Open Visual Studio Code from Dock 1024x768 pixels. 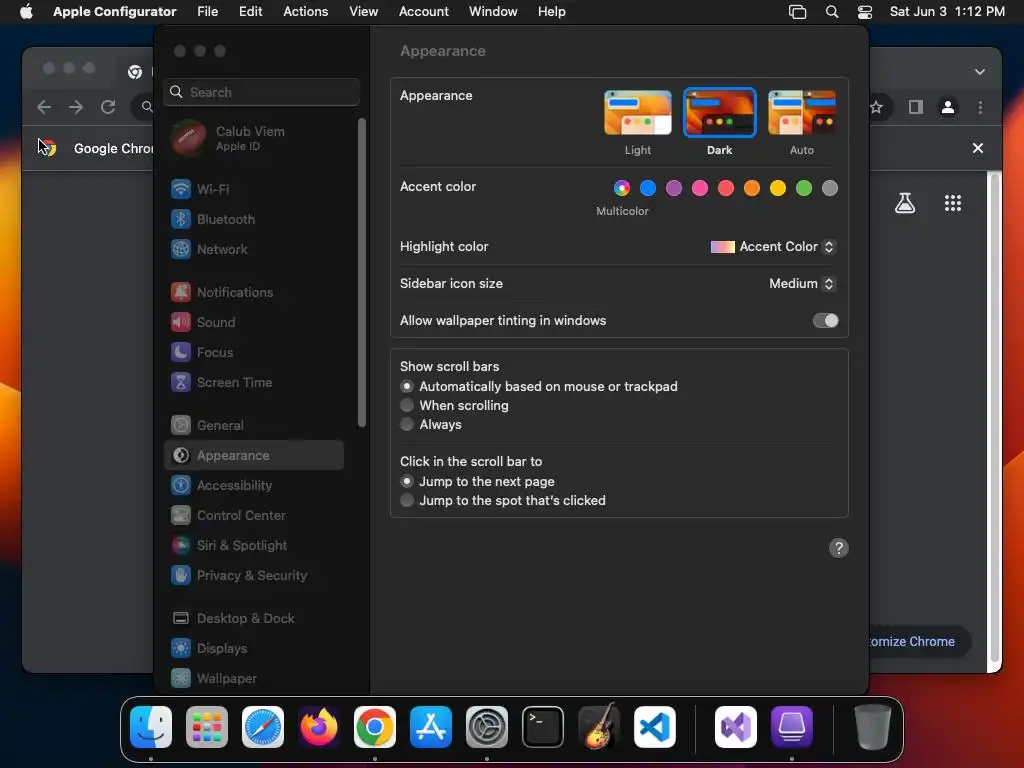(x=655, y=728)
